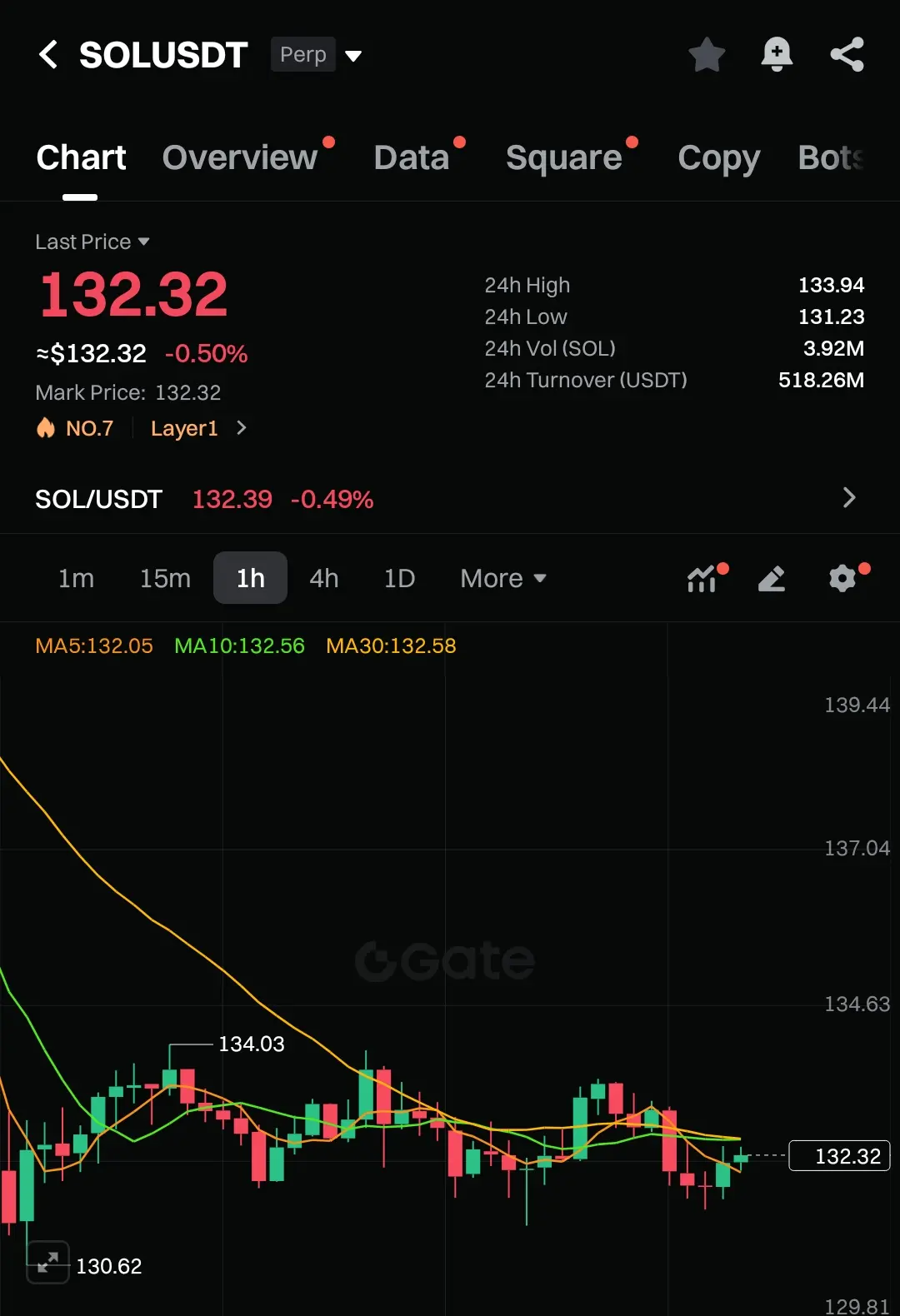900x1316 pixels.
Task: Tap the current price tag 132.32 on axis
Action: coord(839,1156)
